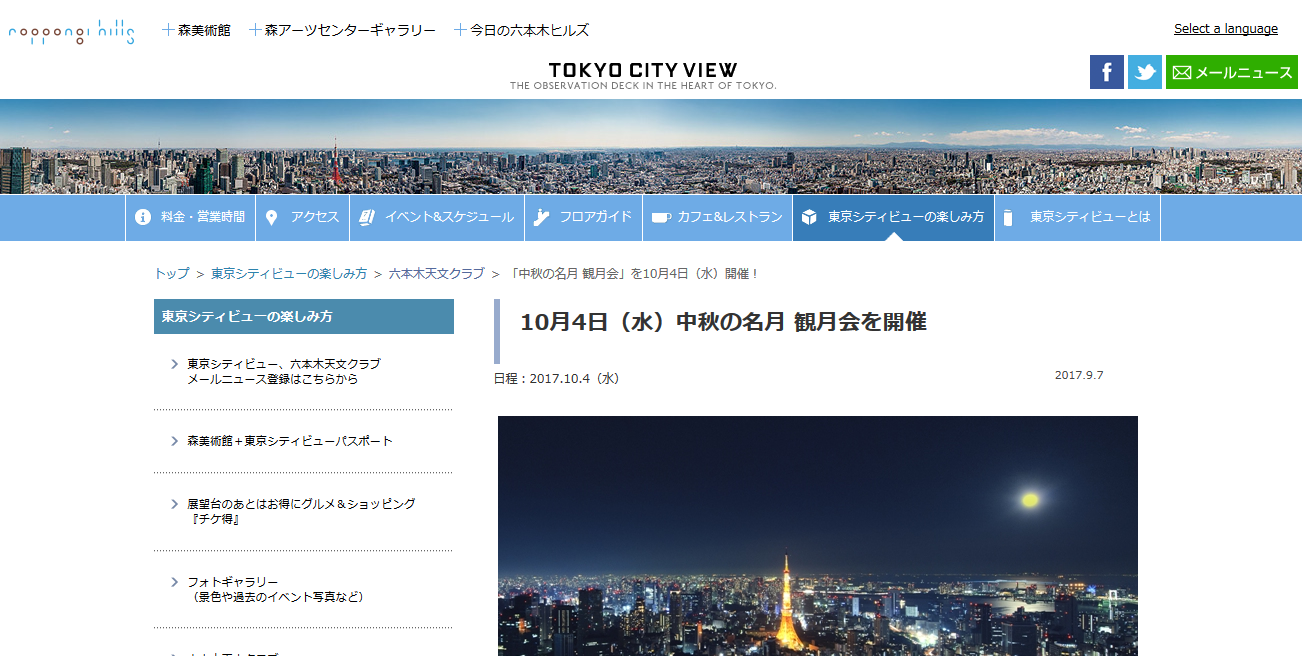Viewport: 1302px width, 656px height.
Task: Click the TOKYO CITY VIEW title logo
Action: (x=643, y=75)
